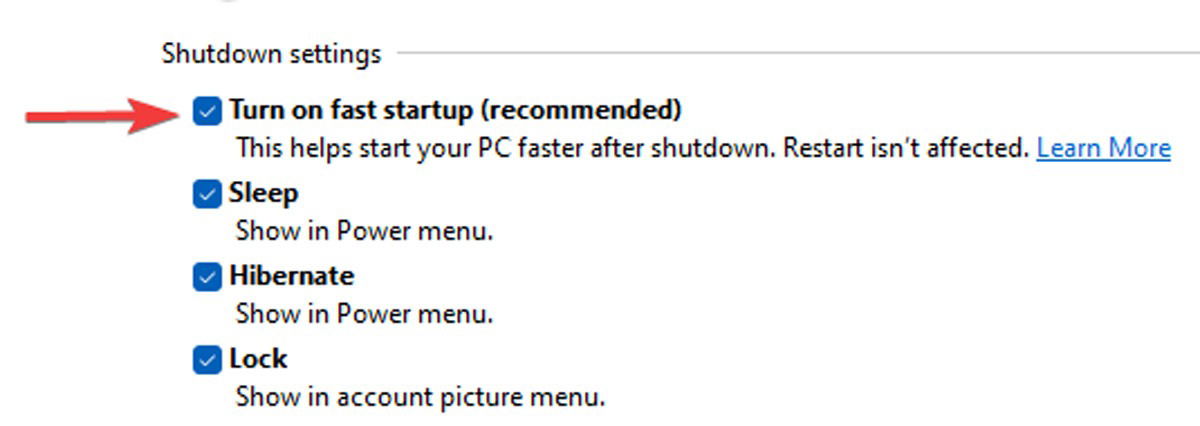Click the bold Sleep label
The image size is (1200, 426).
tap(264, 193)
